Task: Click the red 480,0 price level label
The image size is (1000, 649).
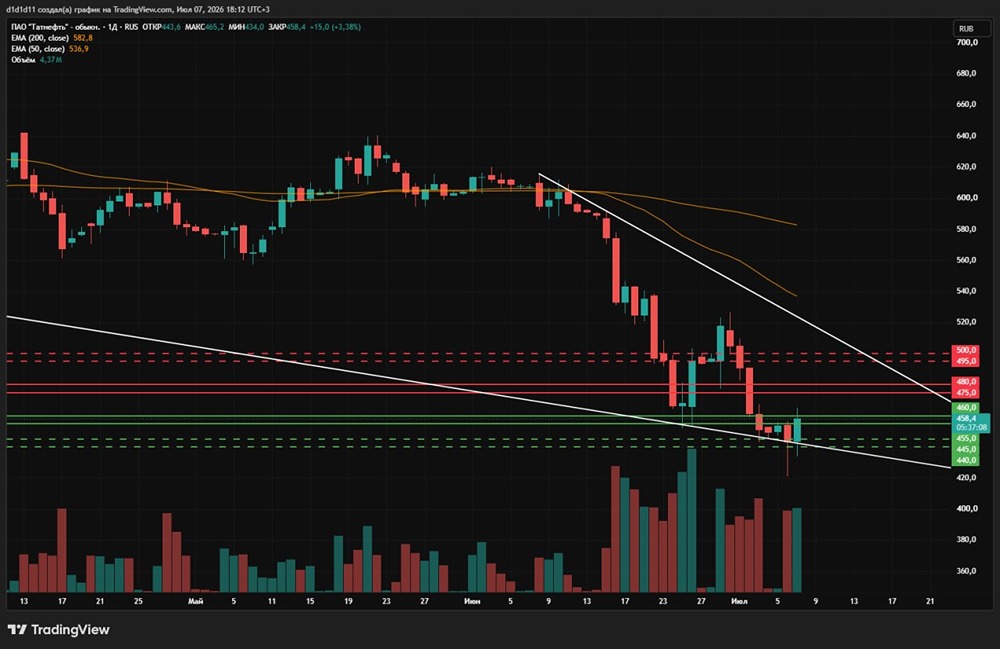Action: click(x=966, y=381)
